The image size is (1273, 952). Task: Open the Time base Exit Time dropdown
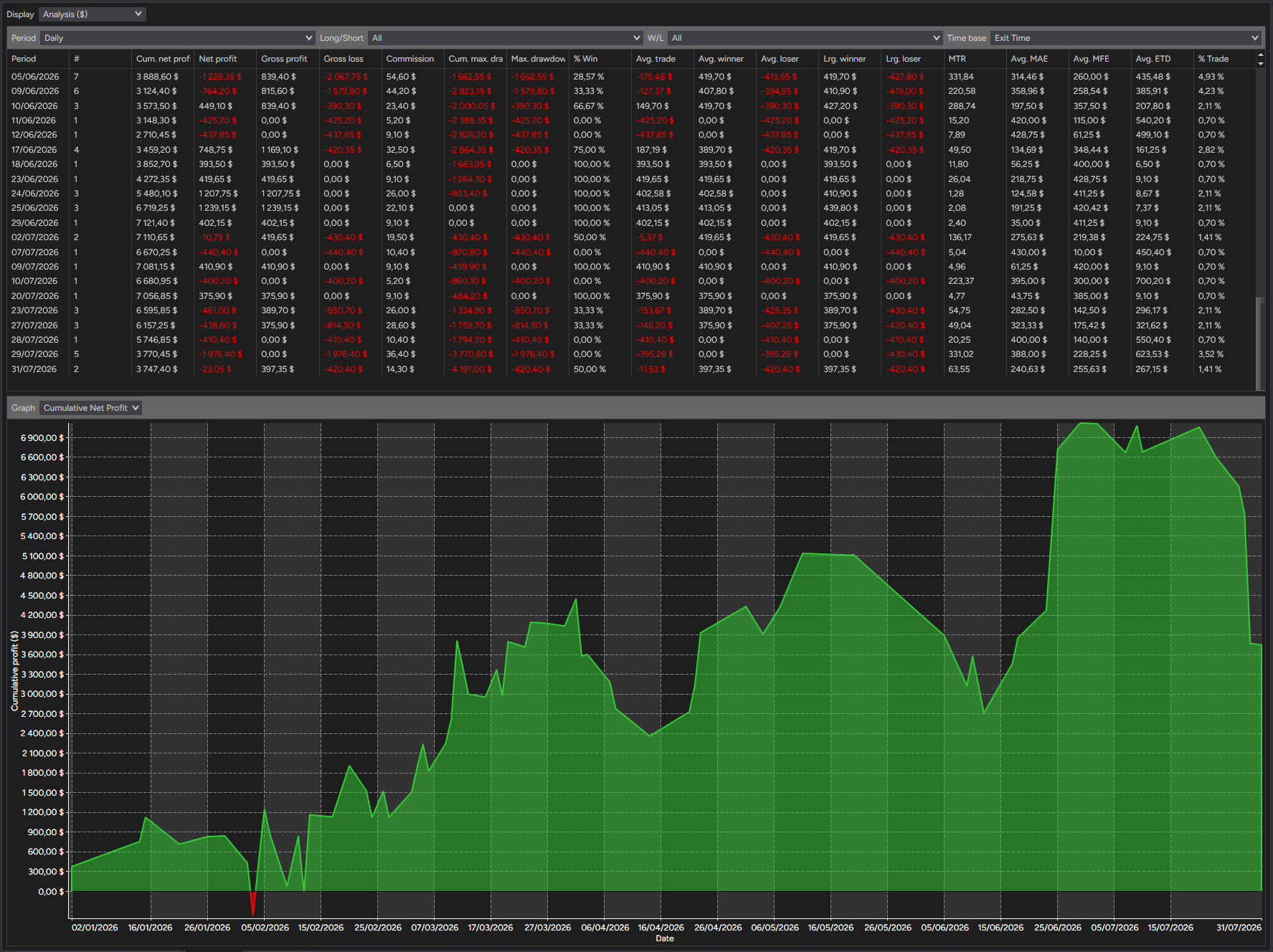(x=1125, y=38)
